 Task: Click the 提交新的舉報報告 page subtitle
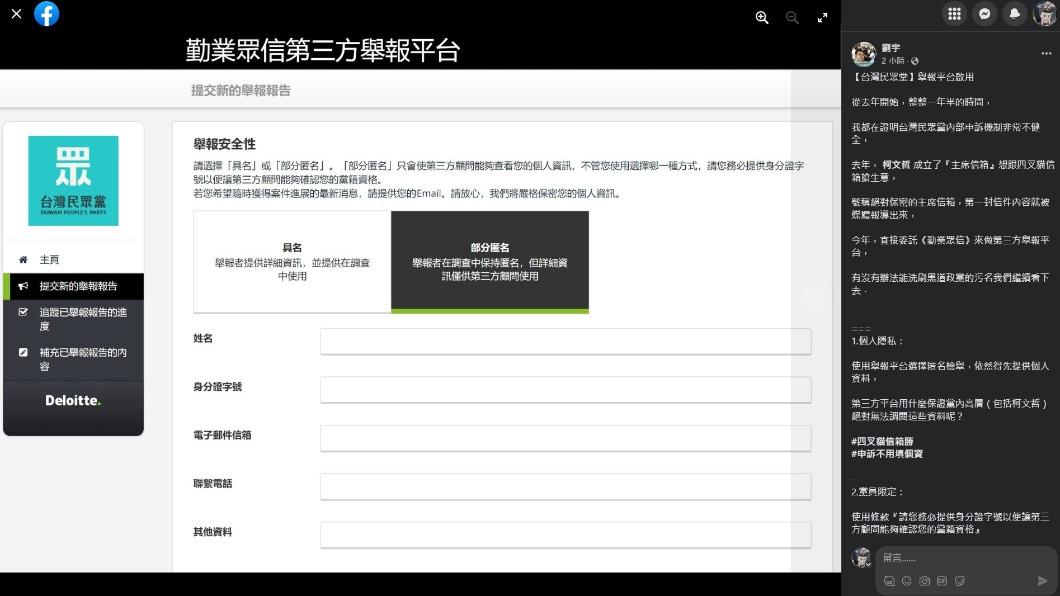pyautogui.click(x=241, y=91)
